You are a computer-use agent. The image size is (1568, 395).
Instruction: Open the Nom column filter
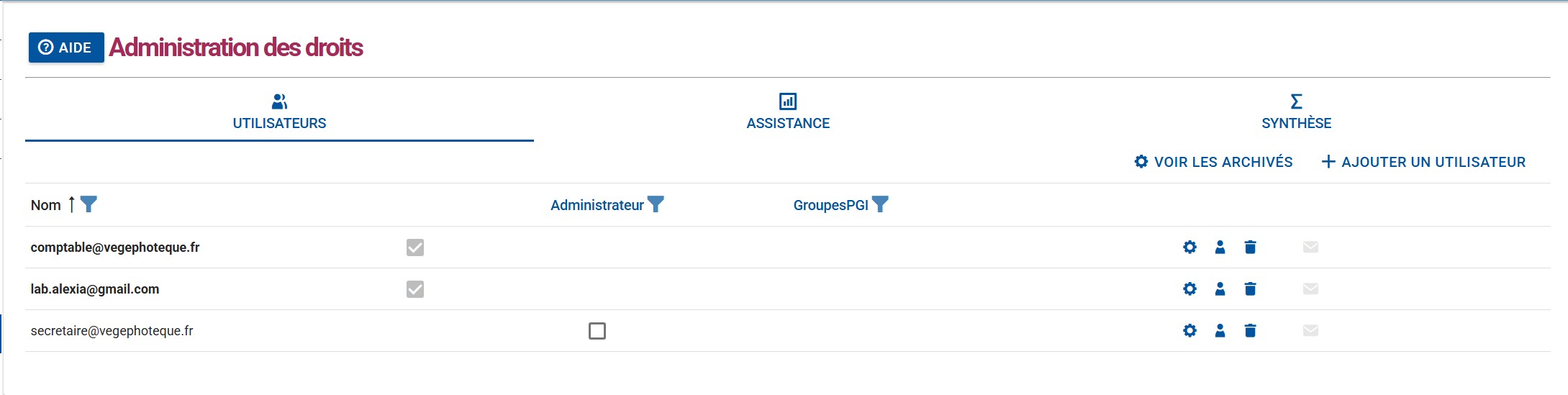click(89, 205)
